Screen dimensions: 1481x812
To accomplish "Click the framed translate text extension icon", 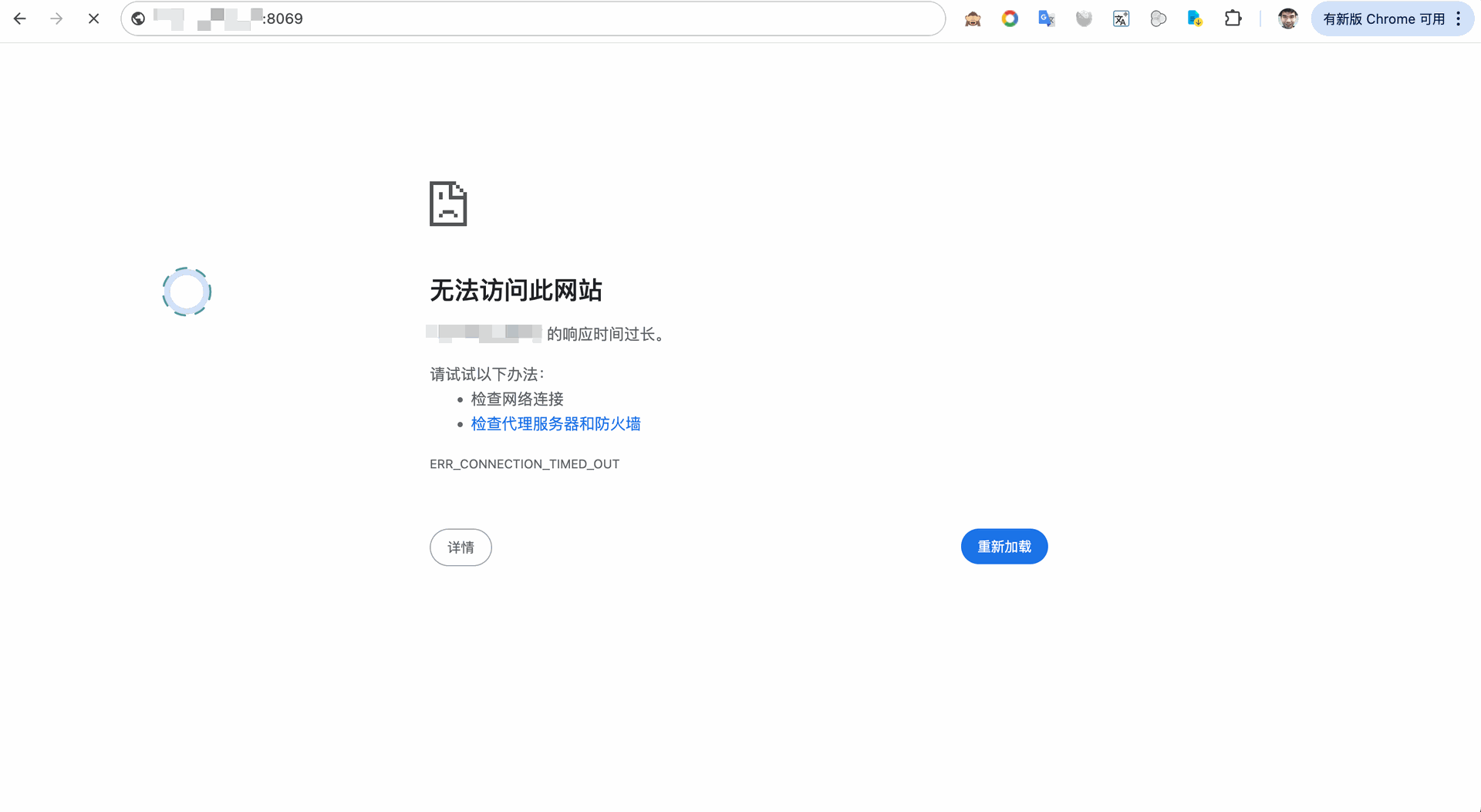I will [1121, 19].
